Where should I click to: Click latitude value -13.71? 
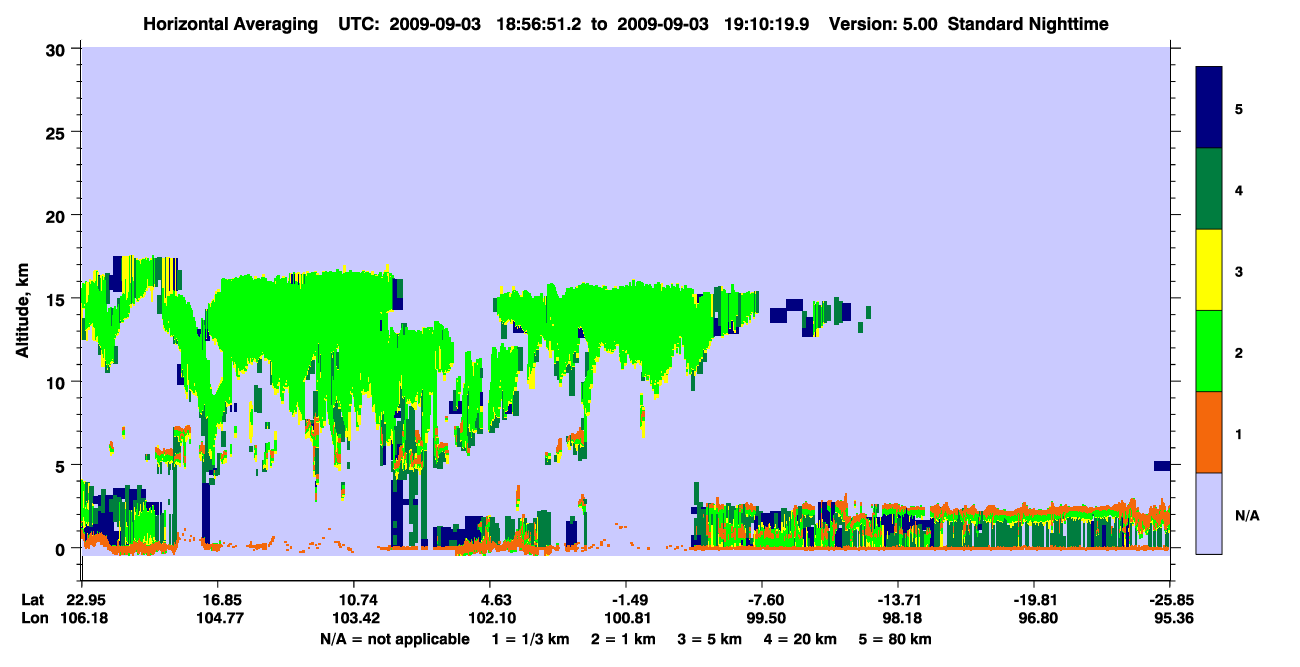(898, 600)
